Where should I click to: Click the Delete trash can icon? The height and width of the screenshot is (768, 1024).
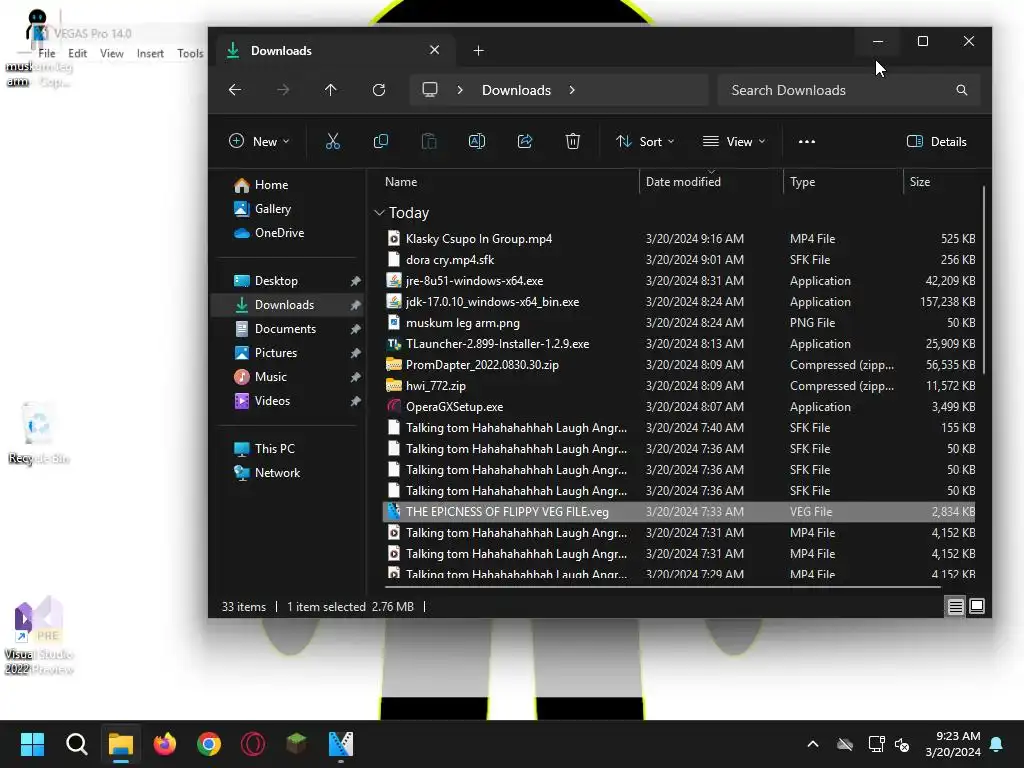point(573,141)
